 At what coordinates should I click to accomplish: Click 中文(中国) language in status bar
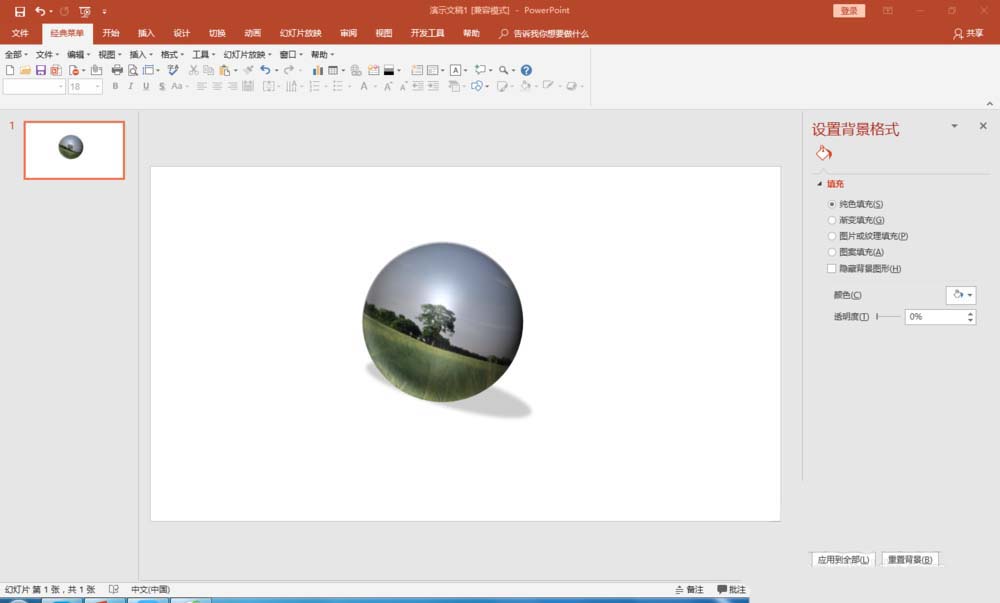pos(151,590)
